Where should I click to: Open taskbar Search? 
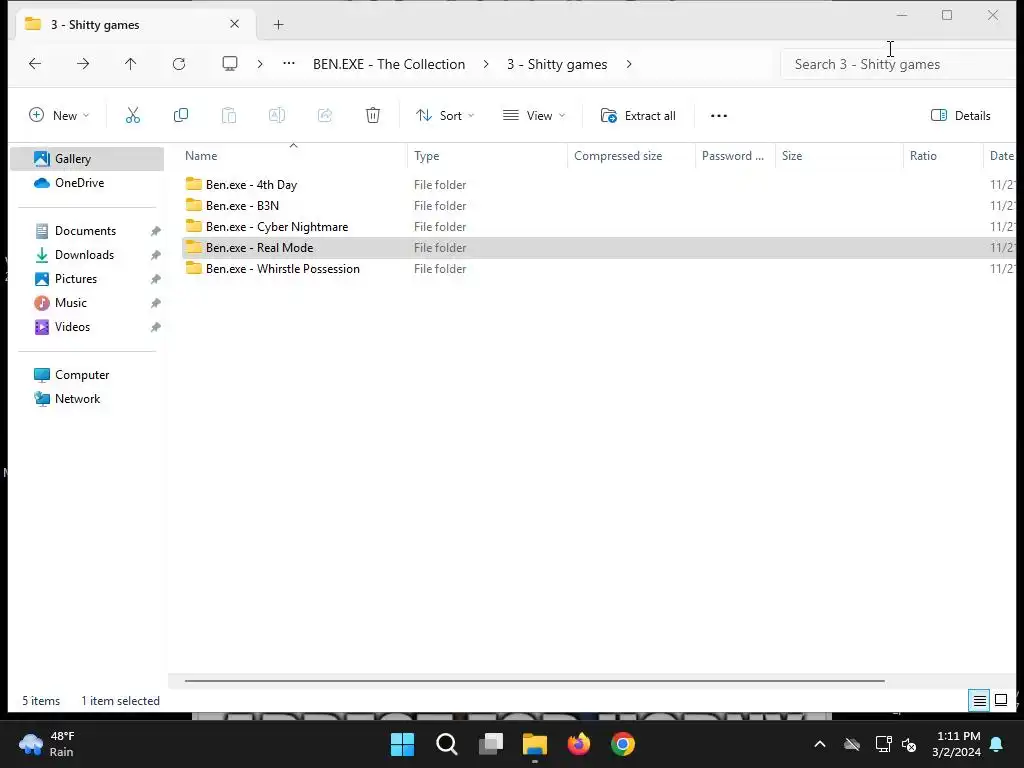click(447, 744)
